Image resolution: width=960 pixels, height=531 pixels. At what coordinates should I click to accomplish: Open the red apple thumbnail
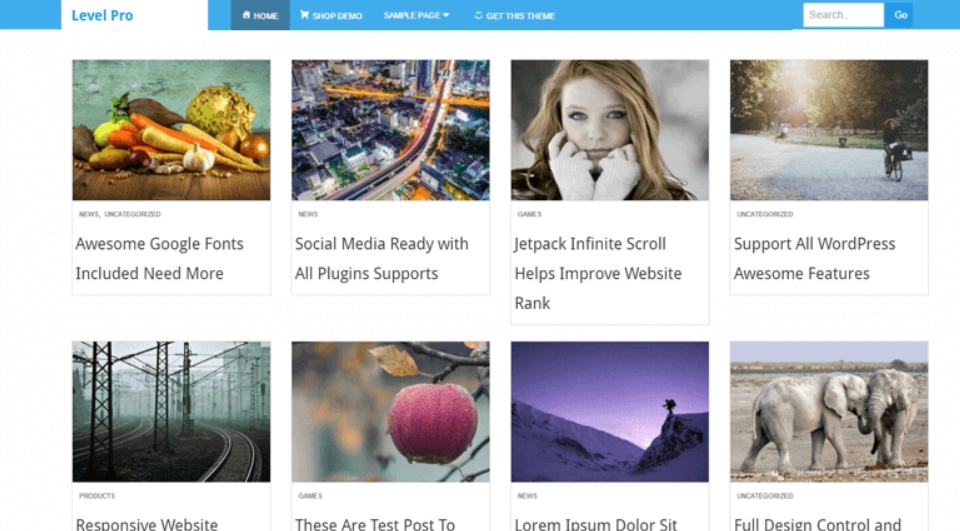point(390,411)
